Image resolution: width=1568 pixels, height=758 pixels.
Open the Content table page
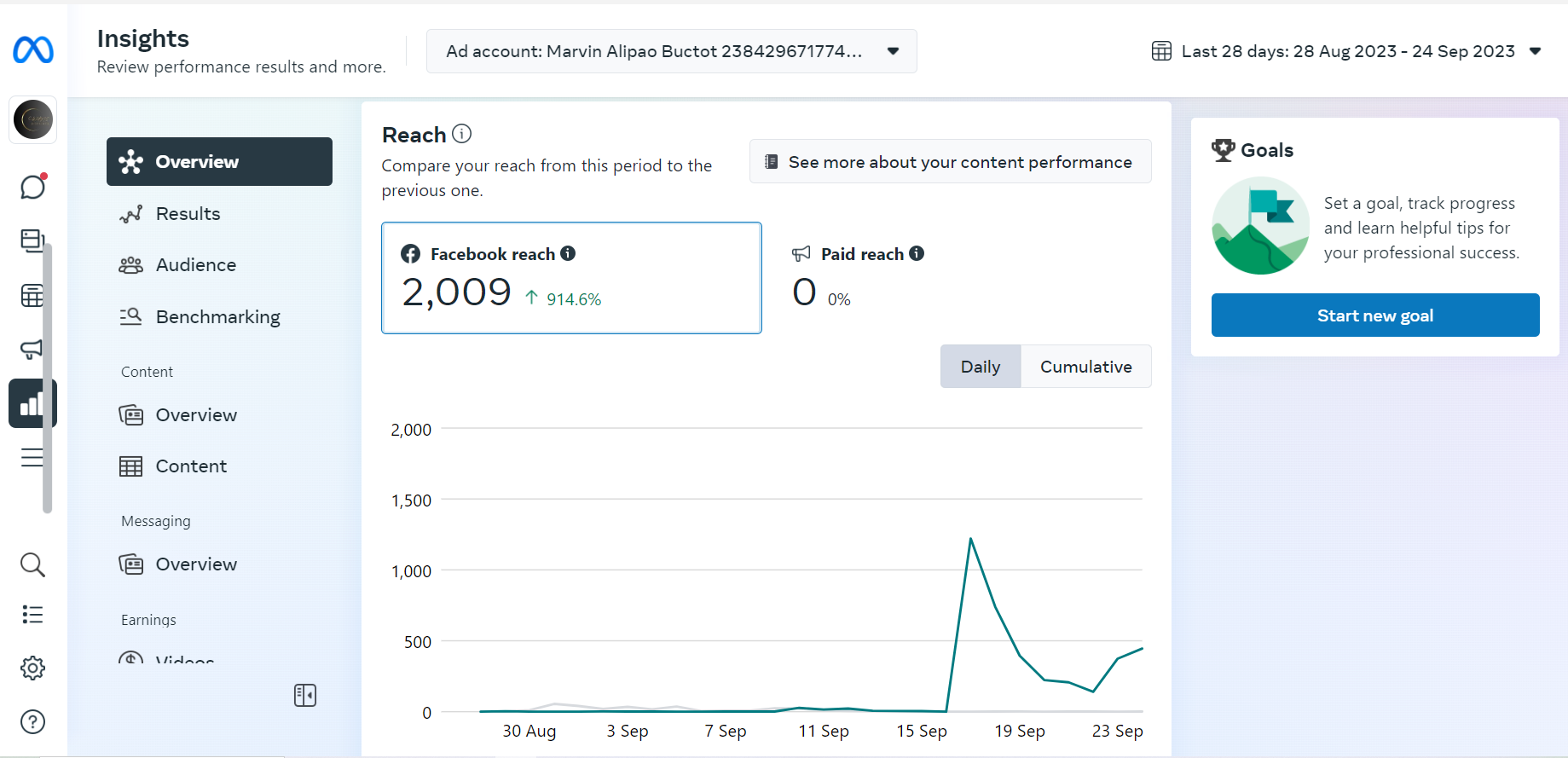(x=219, y=466)
